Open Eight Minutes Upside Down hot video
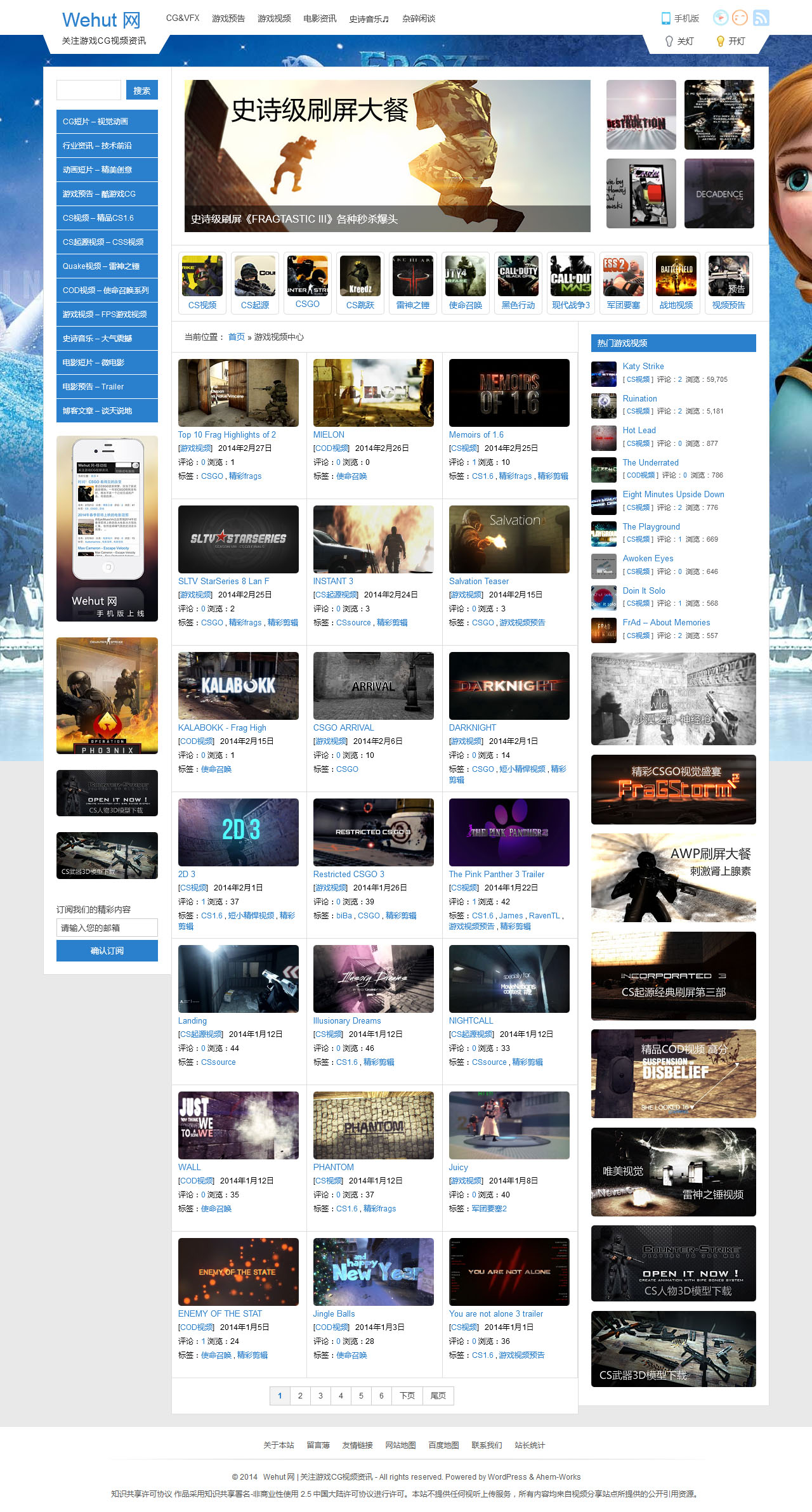Screen dimensions: 812x1512 674,494
